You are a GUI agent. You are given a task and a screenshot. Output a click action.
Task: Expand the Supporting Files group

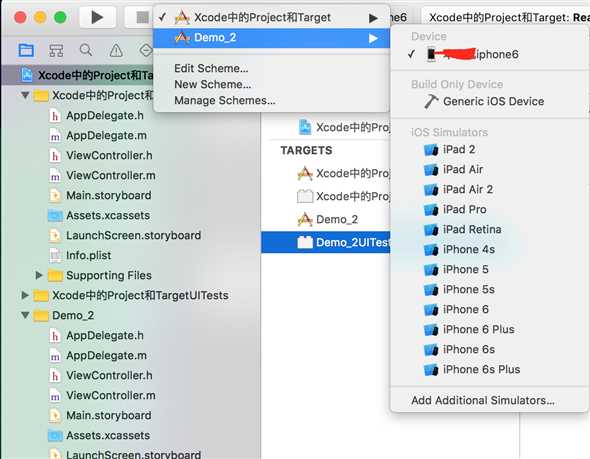(x=39, y=275)
